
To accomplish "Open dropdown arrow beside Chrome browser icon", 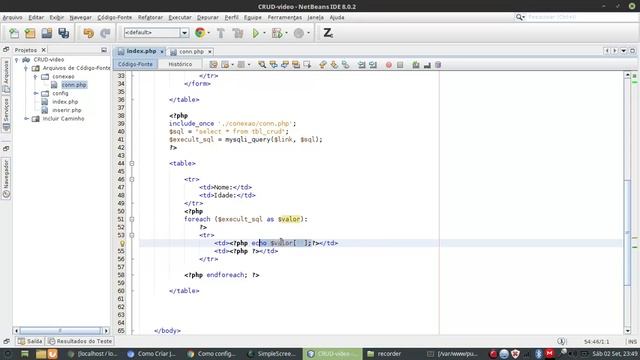I will (x=209, y=33).
